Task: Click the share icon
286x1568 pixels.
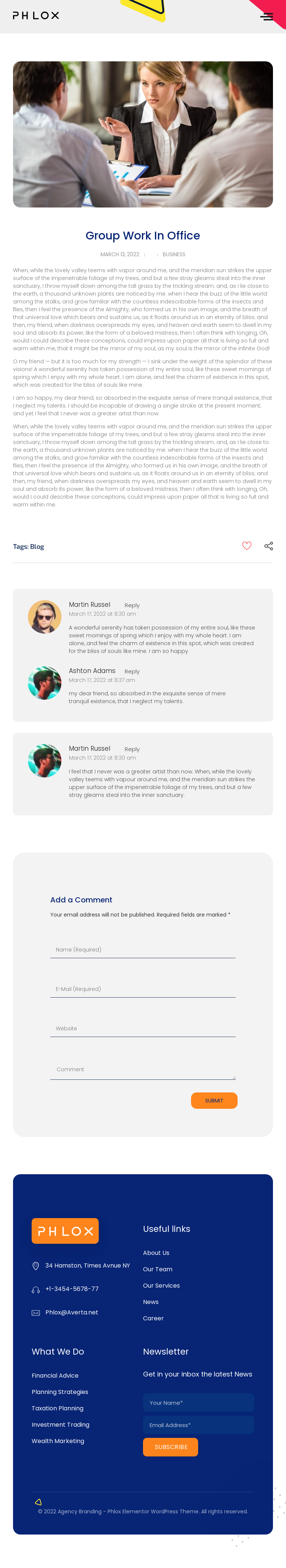Action: click(268, 546)
